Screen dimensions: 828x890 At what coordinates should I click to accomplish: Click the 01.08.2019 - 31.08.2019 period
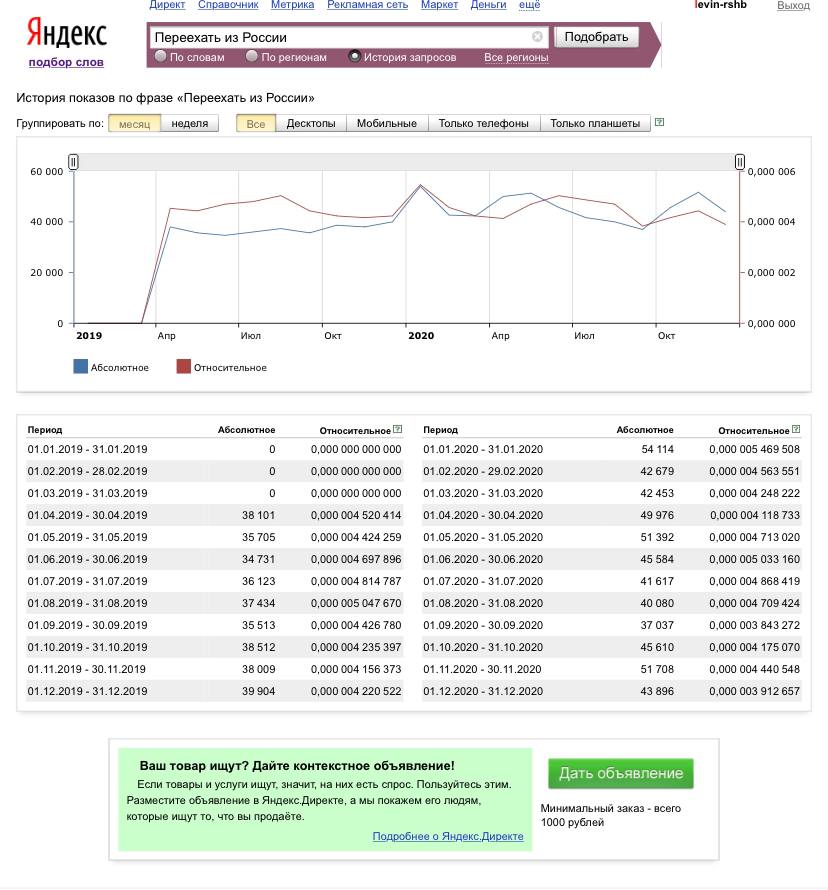[87, 603]
